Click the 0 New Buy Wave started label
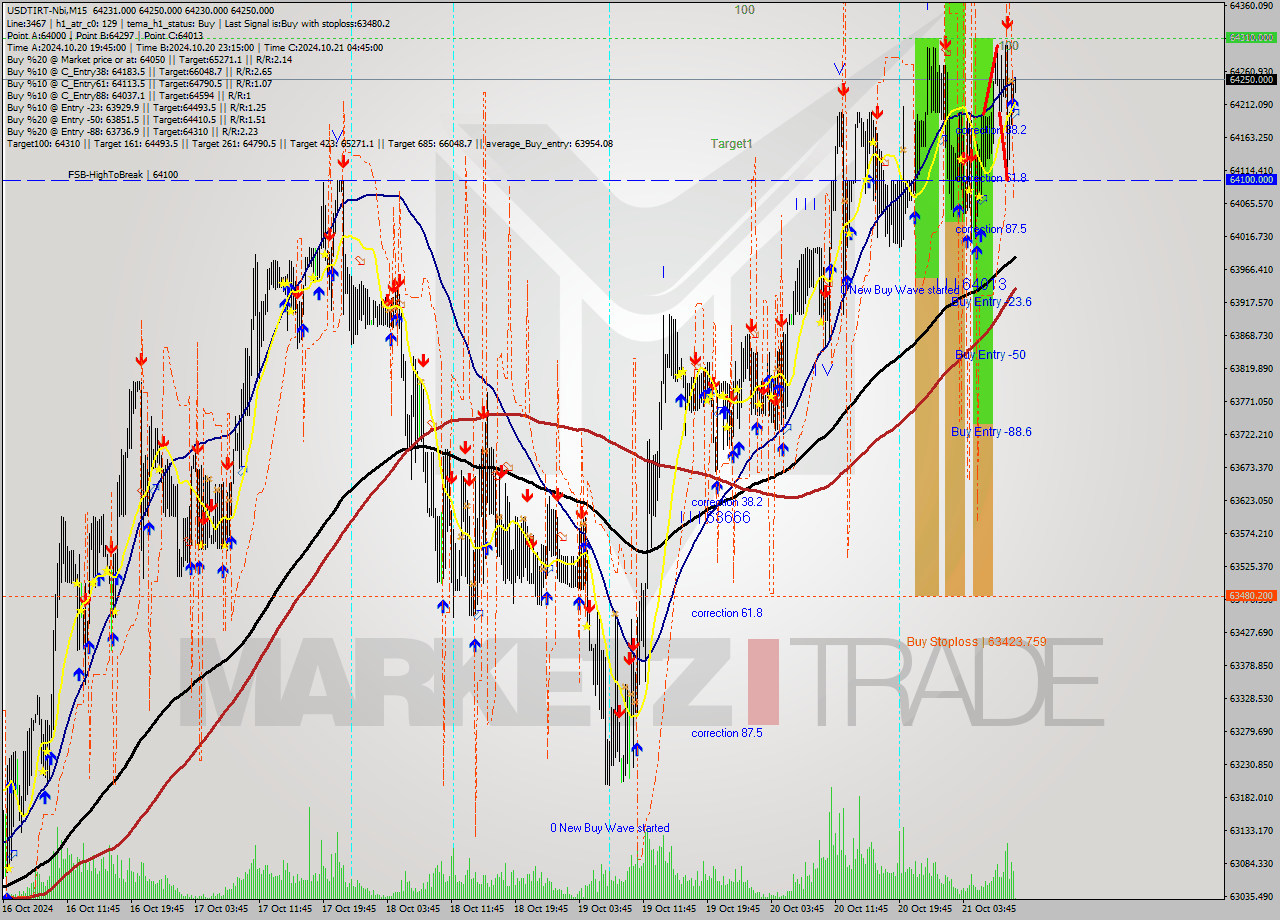1280x920 pixels. (610, 828)
